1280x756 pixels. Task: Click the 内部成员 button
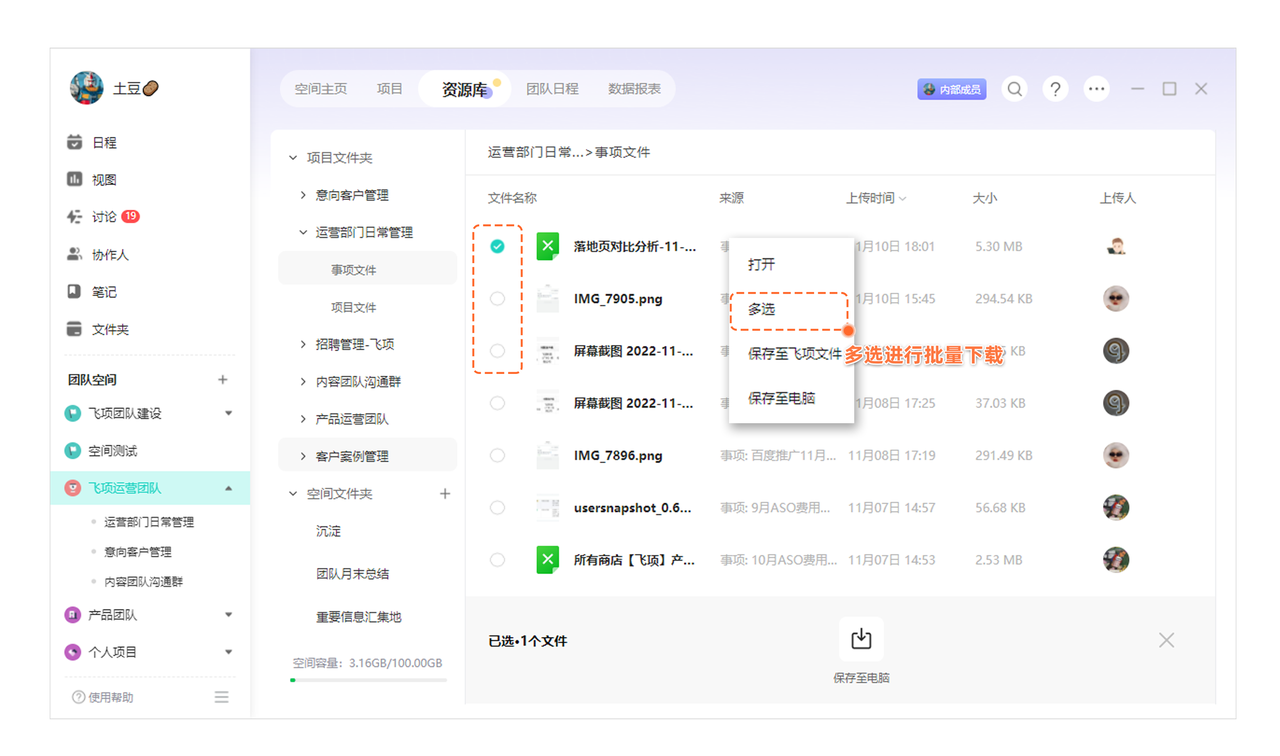click(952, 89)
